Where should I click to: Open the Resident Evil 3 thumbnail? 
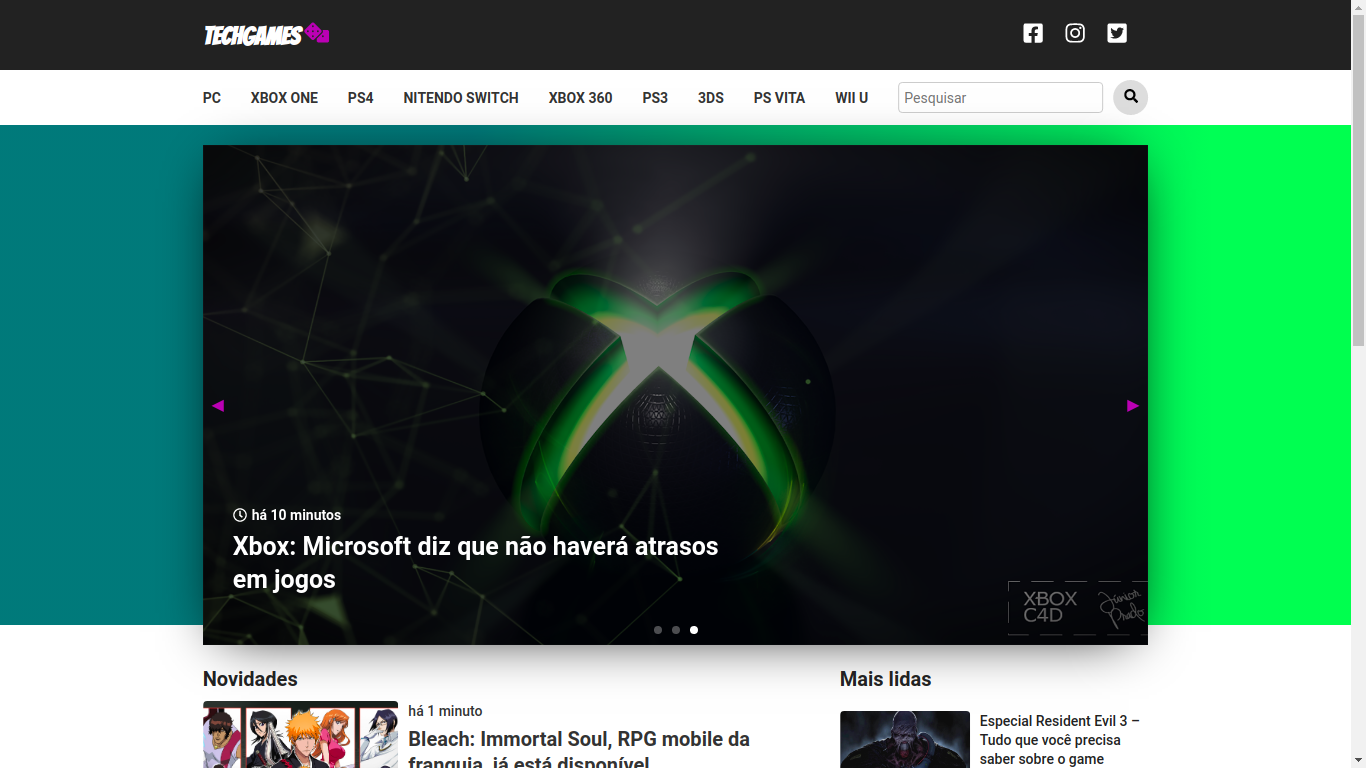coord(905,740)
